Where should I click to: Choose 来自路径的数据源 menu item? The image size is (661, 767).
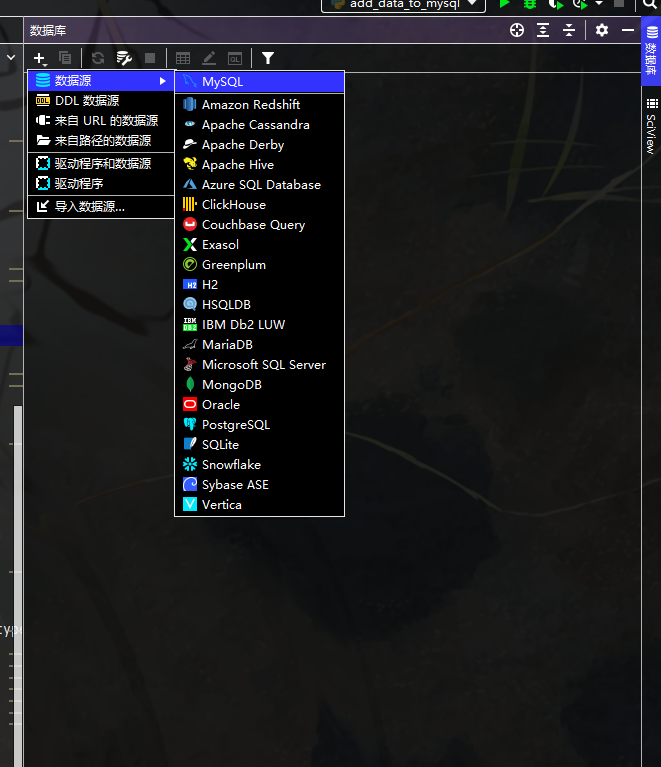[x=101, y=141]
